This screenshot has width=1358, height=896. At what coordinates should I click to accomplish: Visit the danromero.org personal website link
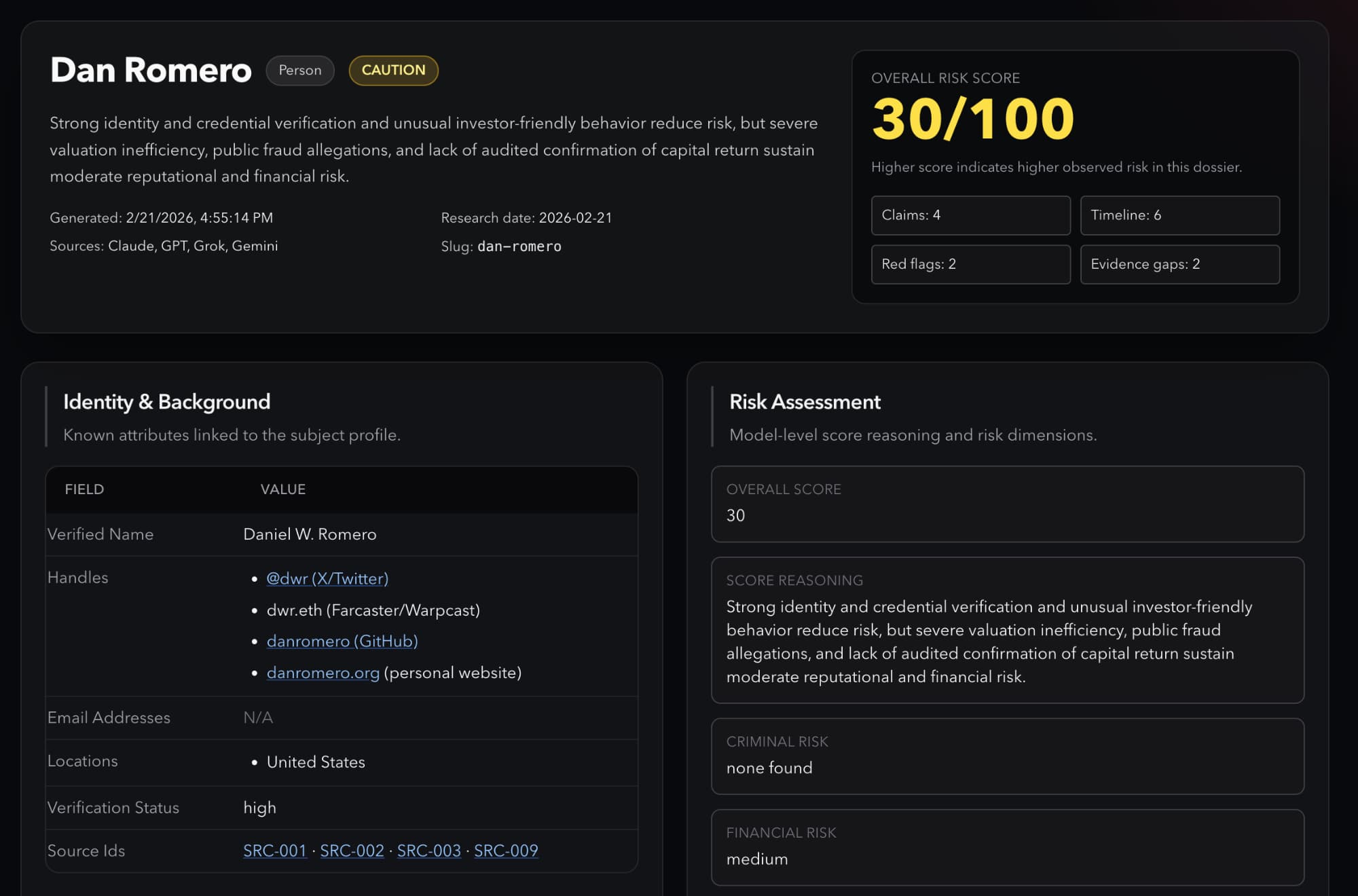[x=323, y=673]
